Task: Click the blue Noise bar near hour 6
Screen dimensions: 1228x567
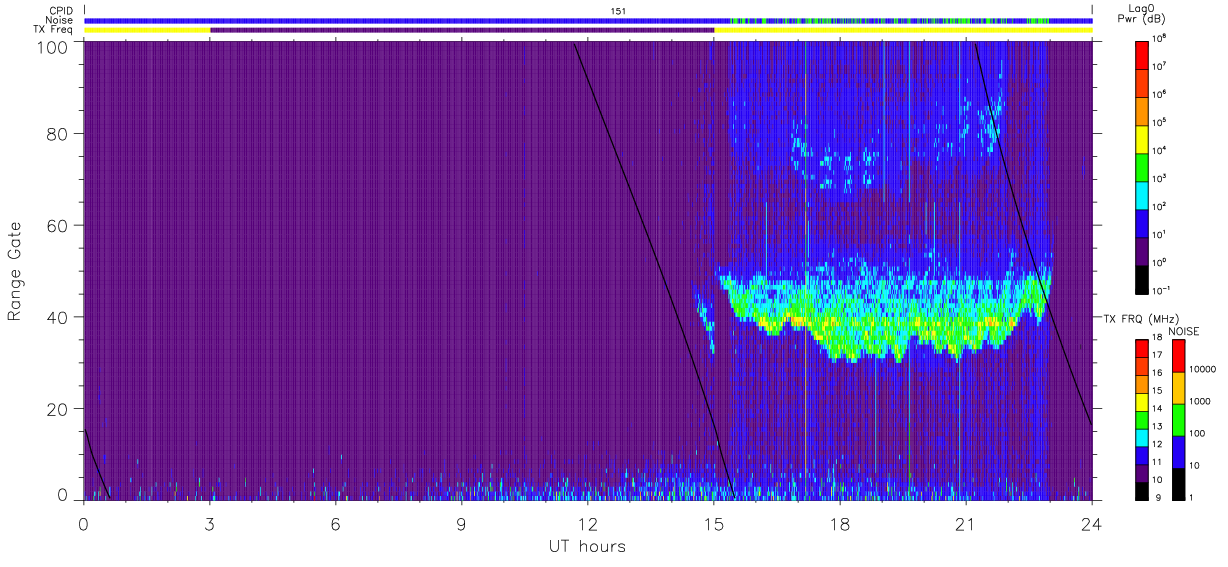Action: tap(336, 20)
